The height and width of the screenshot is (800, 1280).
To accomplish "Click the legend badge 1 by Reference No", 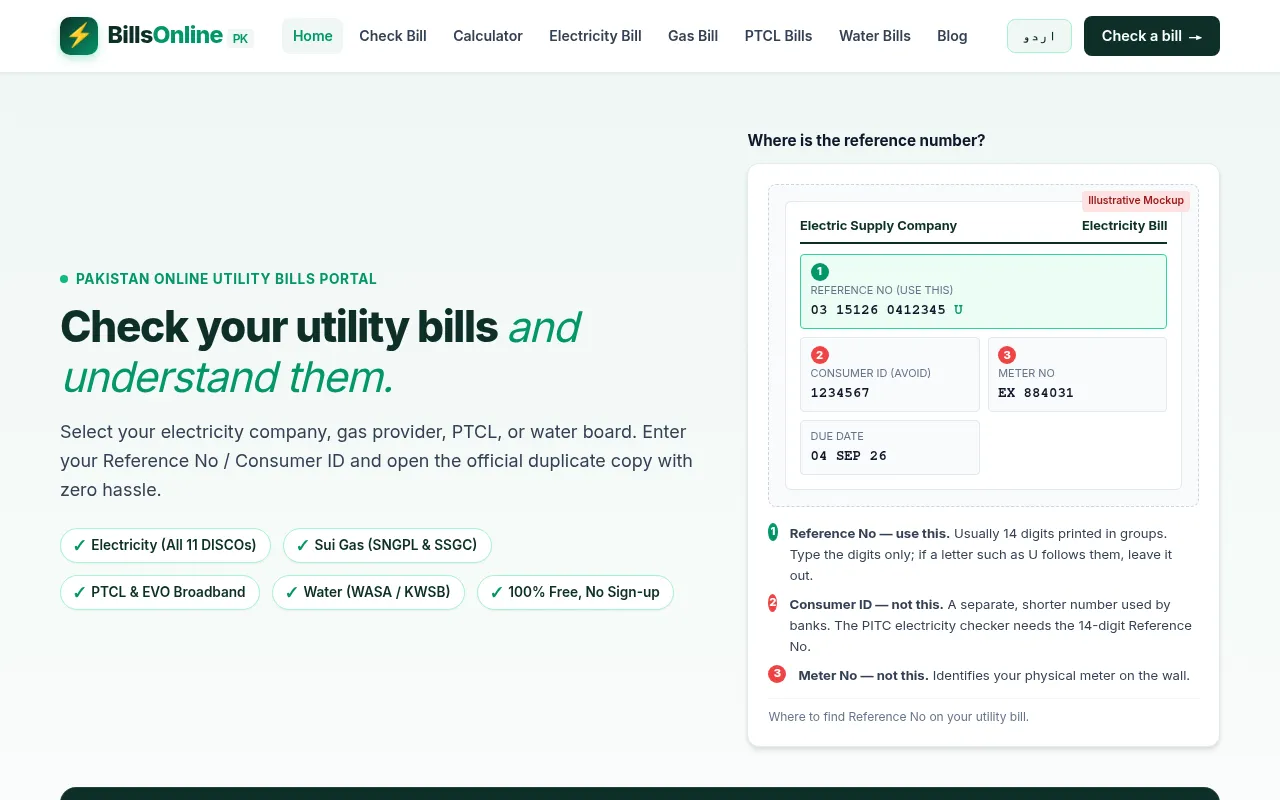I will tap(773, 532).
